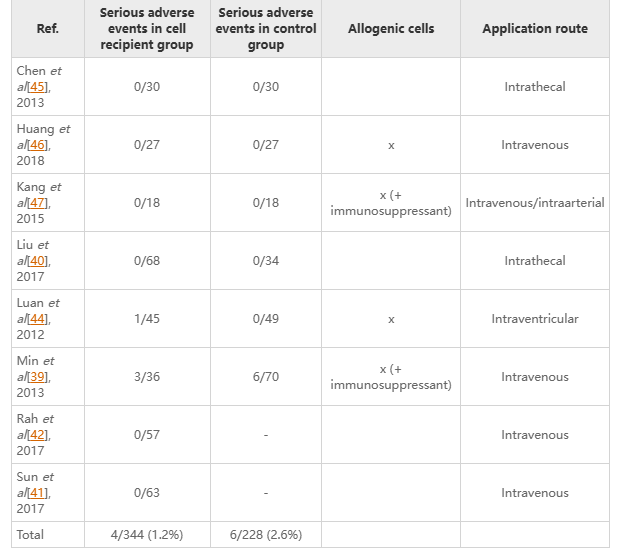Open reference link 46 for Huang et al
The height and width of the screenshot is (559, 630).
(39, 145)
